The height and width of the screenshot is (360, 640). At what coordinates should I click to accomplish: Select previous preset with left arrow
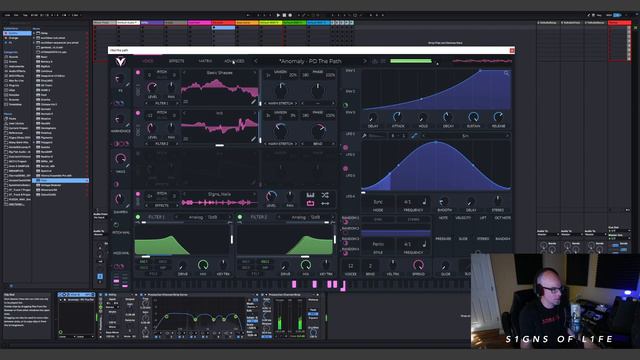[256, 61]
